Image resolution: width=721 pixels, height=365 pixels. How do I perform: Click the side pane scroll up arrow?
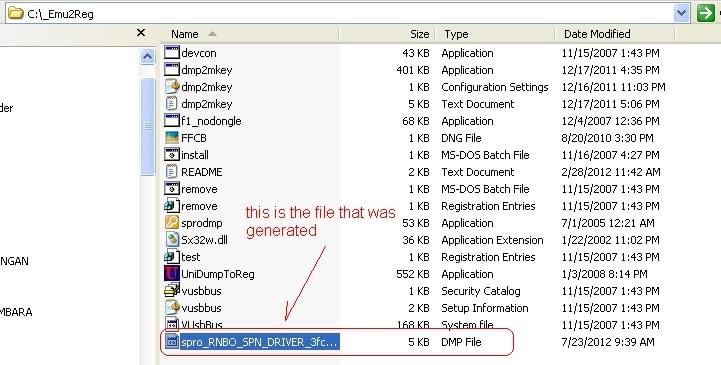click(x=147, y=57)
